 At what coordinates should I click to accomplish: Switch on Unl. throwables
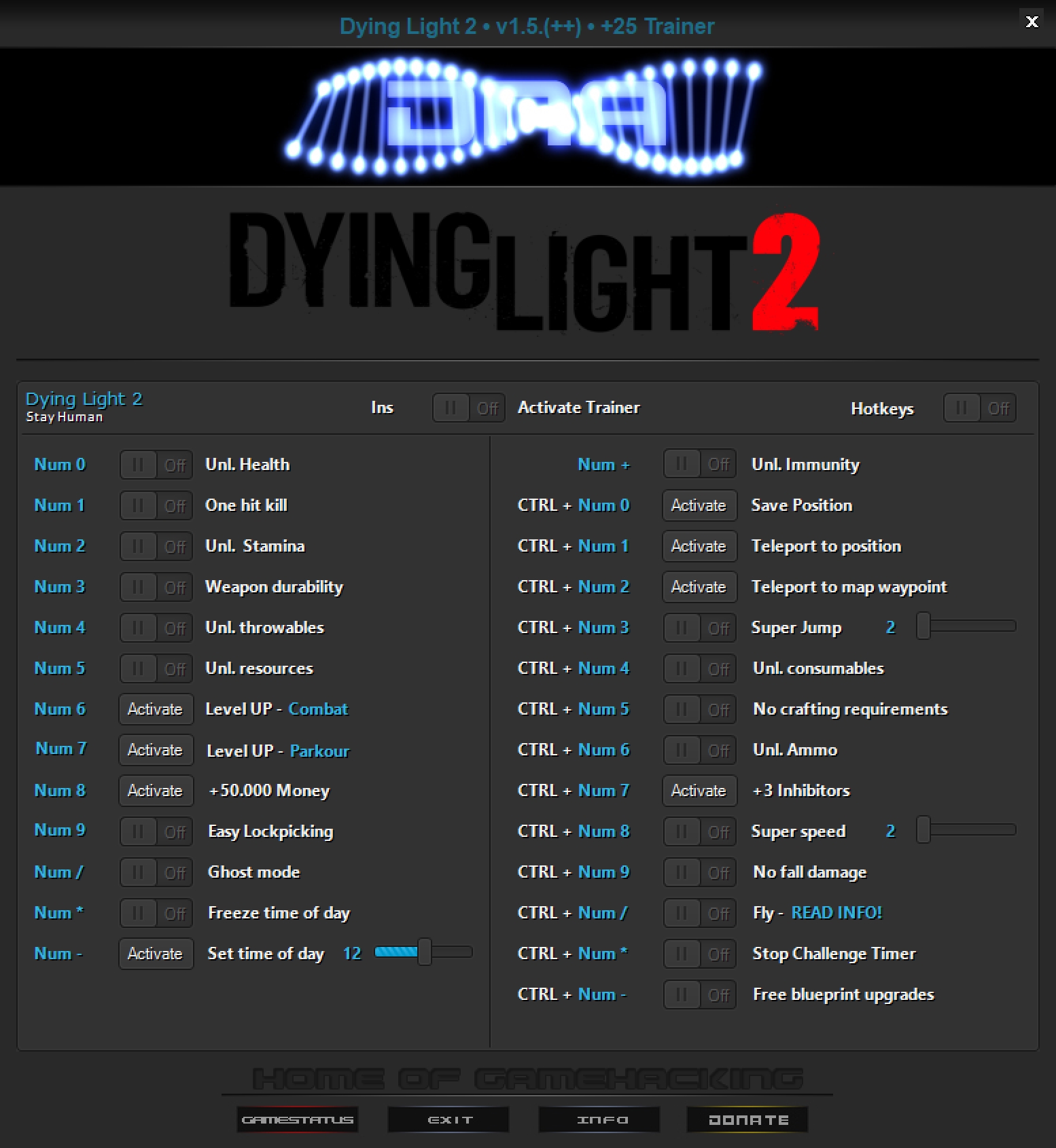pos(156,628)
